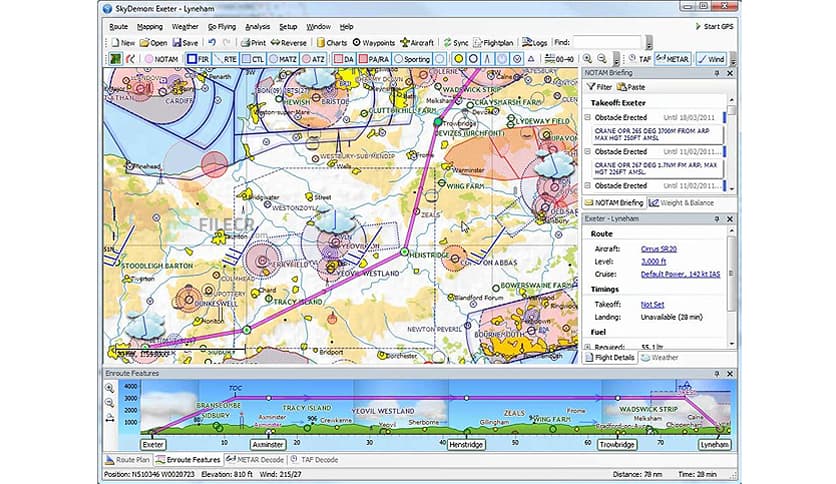Switch to the Weight & Balance tab
836x484 pixels.
(685, 202)
